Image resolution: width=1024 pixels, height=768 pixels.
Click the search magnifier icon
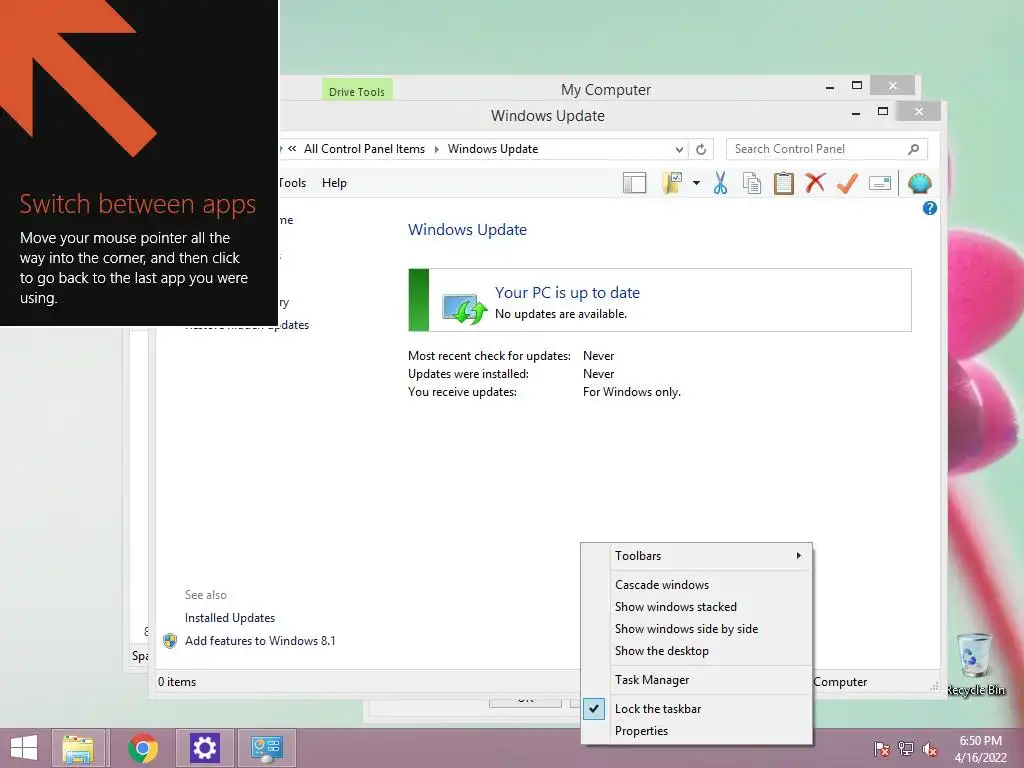[913, 149]
